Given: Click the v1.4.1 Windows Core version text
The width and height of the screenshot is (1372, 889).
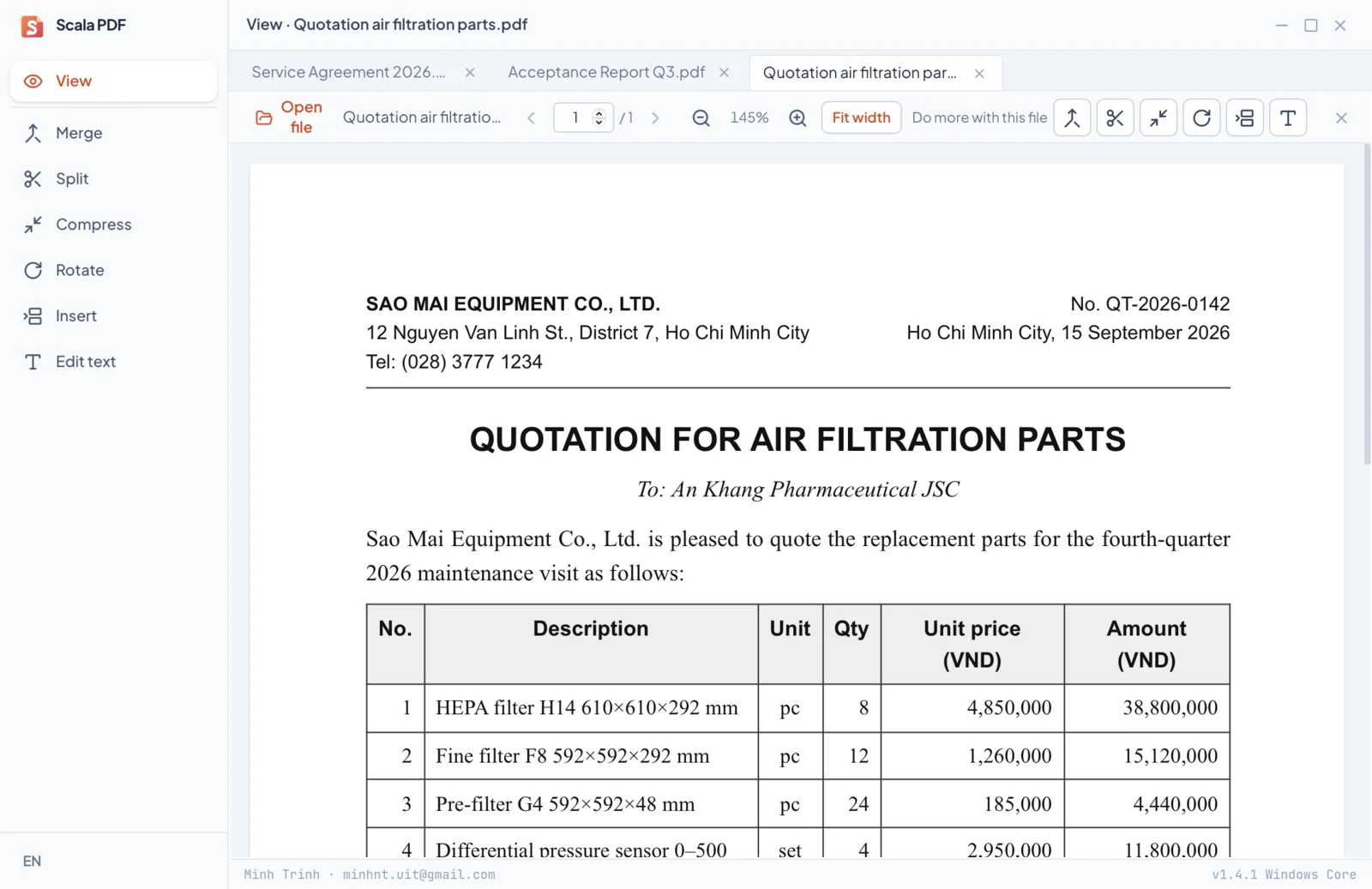Looking at the screenshot, I should [1284, 875].
